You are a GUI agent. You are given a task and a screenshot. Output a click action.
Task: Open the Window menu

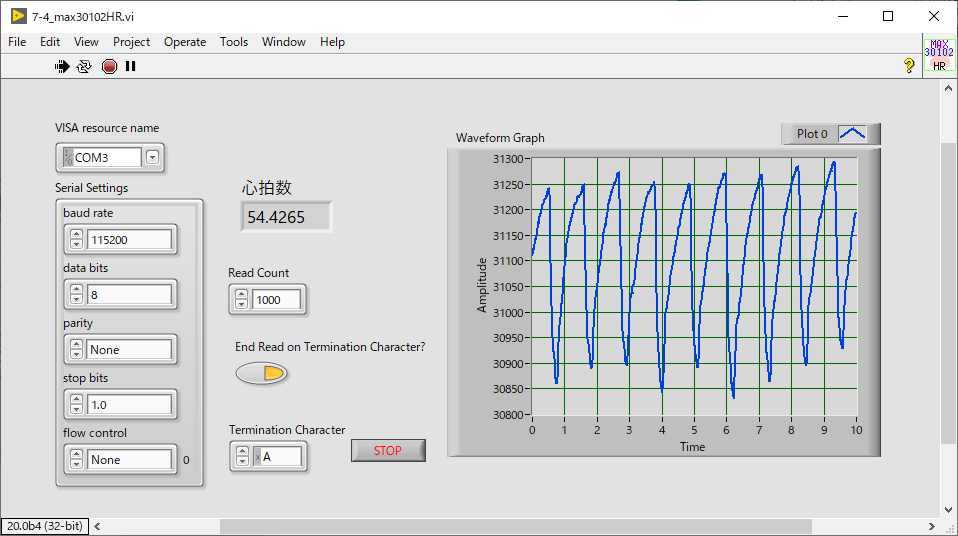pyautogui.click(x=283, y=42)
